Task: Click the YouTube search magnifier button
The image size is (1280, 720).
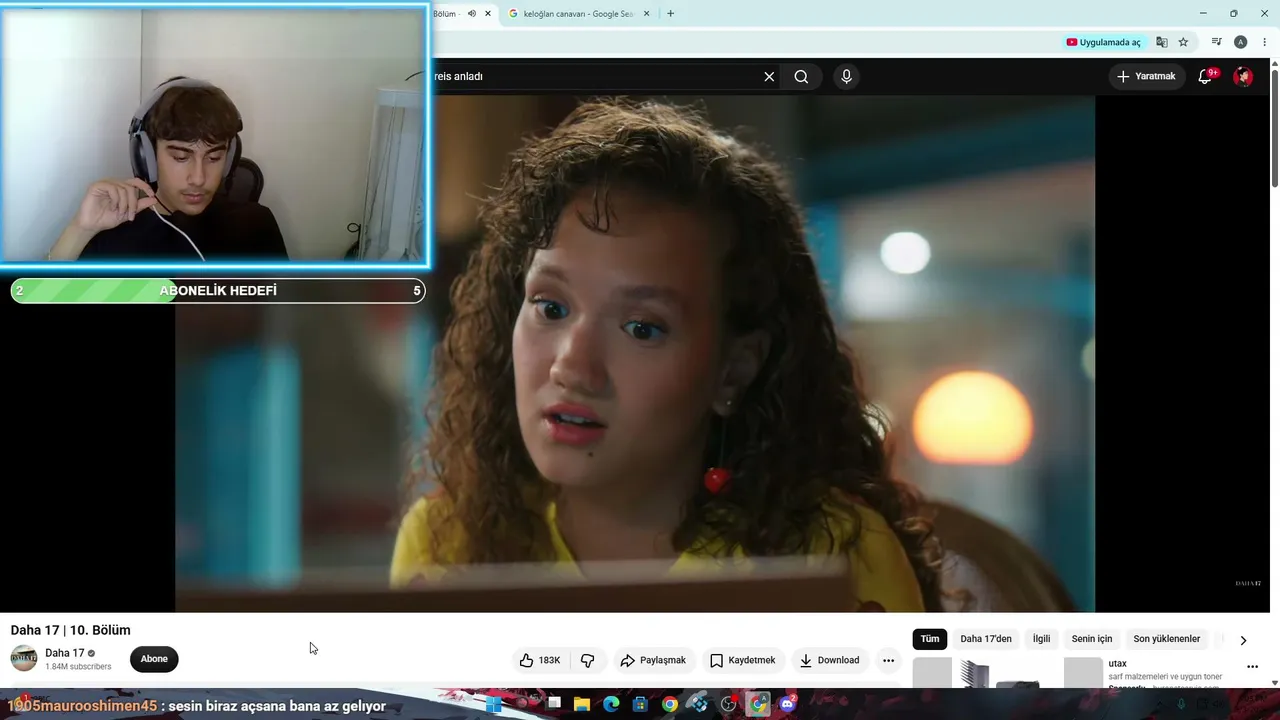Action: [801, 77]
